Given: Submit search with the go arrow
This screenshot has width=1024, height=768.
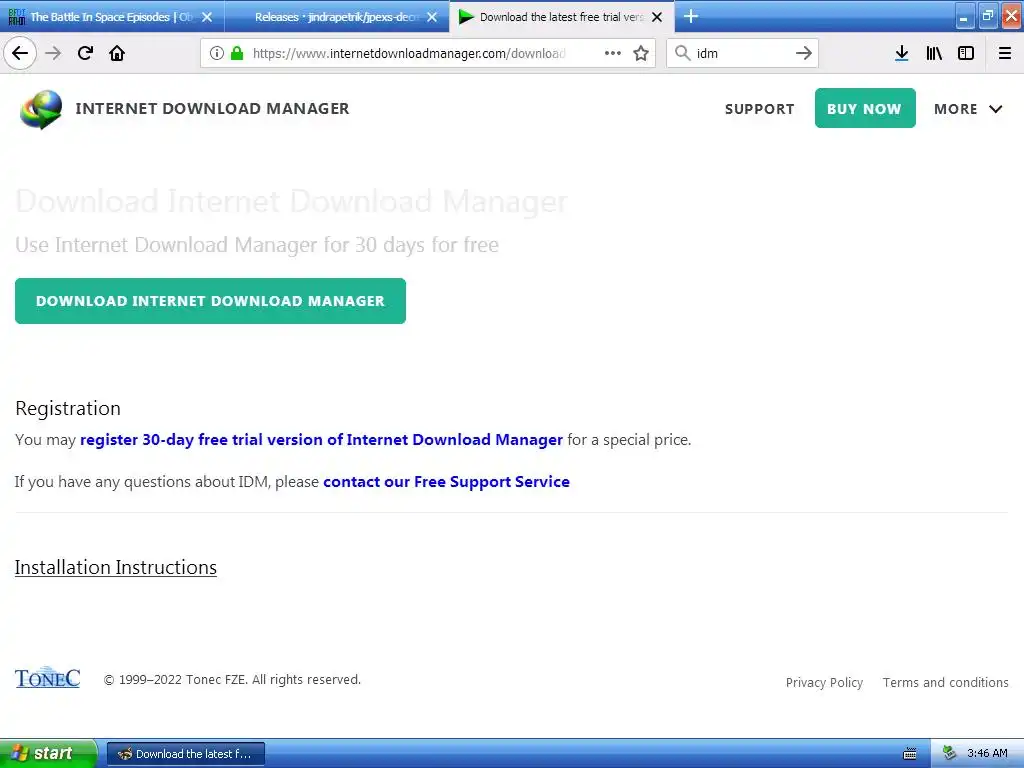Looking at the screenshot, I should [804, 53].
